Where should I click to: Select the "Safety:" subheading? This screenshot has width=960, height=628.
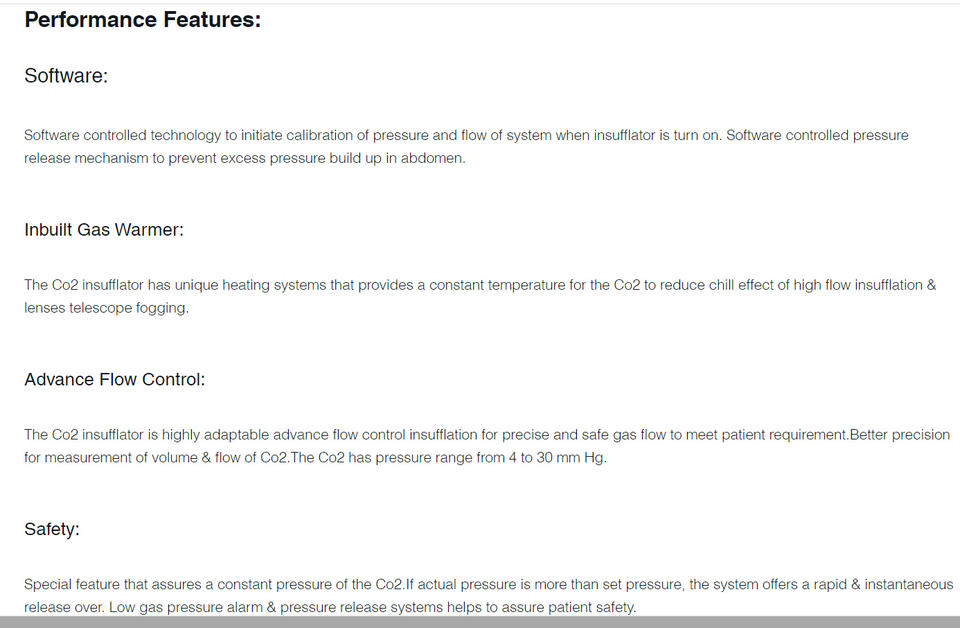[51, 530]
